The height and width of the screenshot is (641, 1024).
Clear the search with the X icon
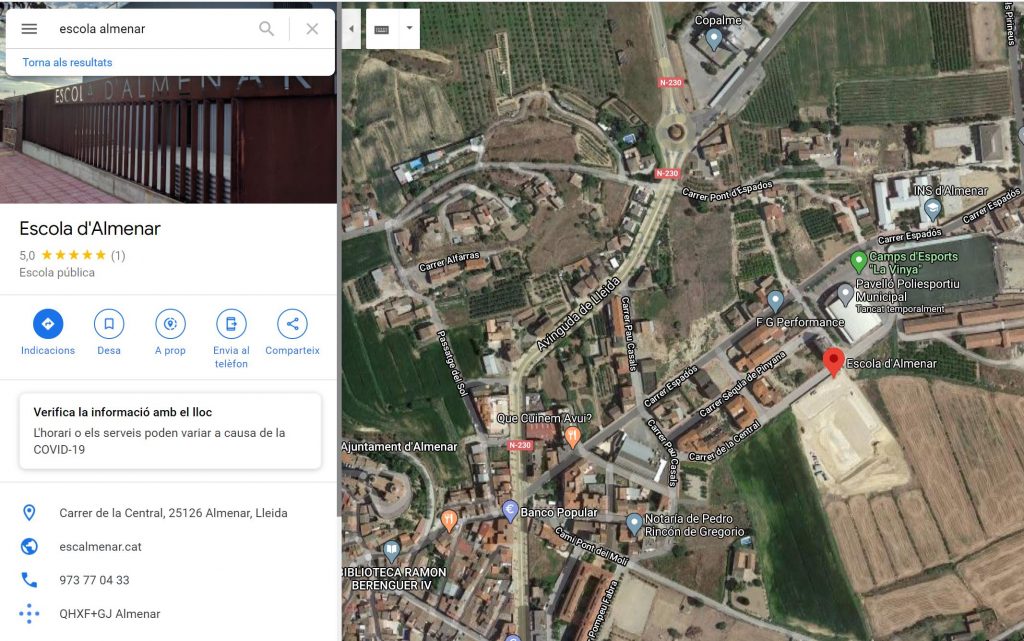coord(312,29)
